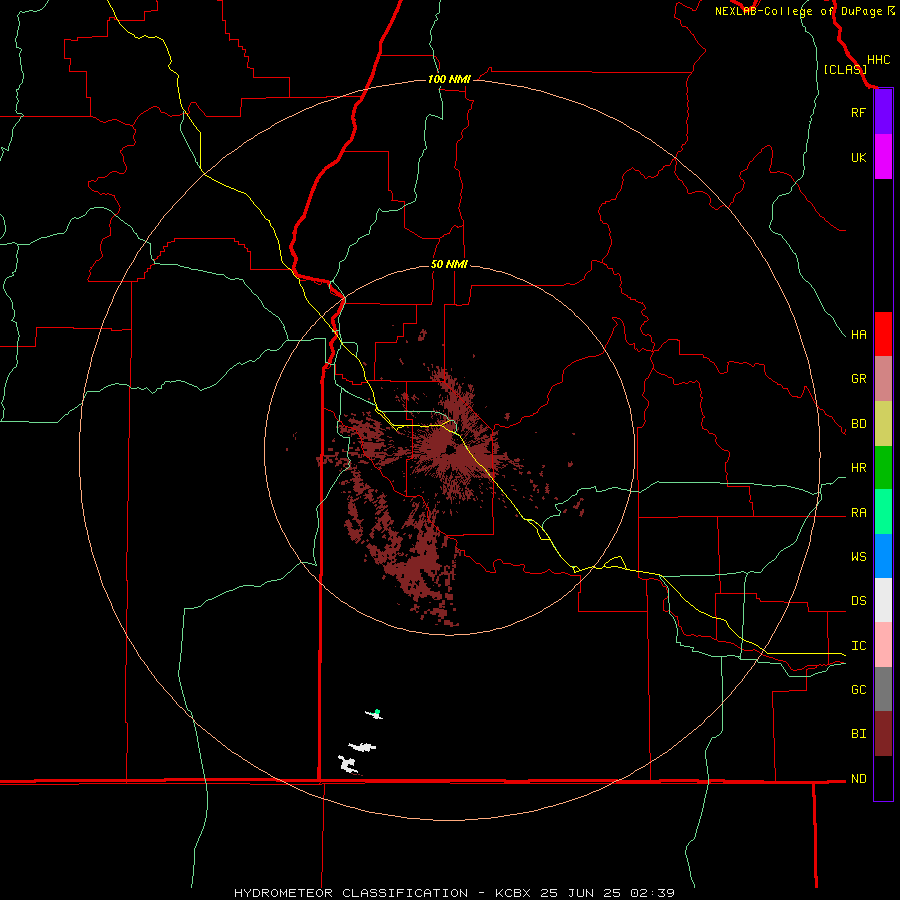900x900 pixels.
Task: Click the KCBX station identifier
Action: click(513, 893)
